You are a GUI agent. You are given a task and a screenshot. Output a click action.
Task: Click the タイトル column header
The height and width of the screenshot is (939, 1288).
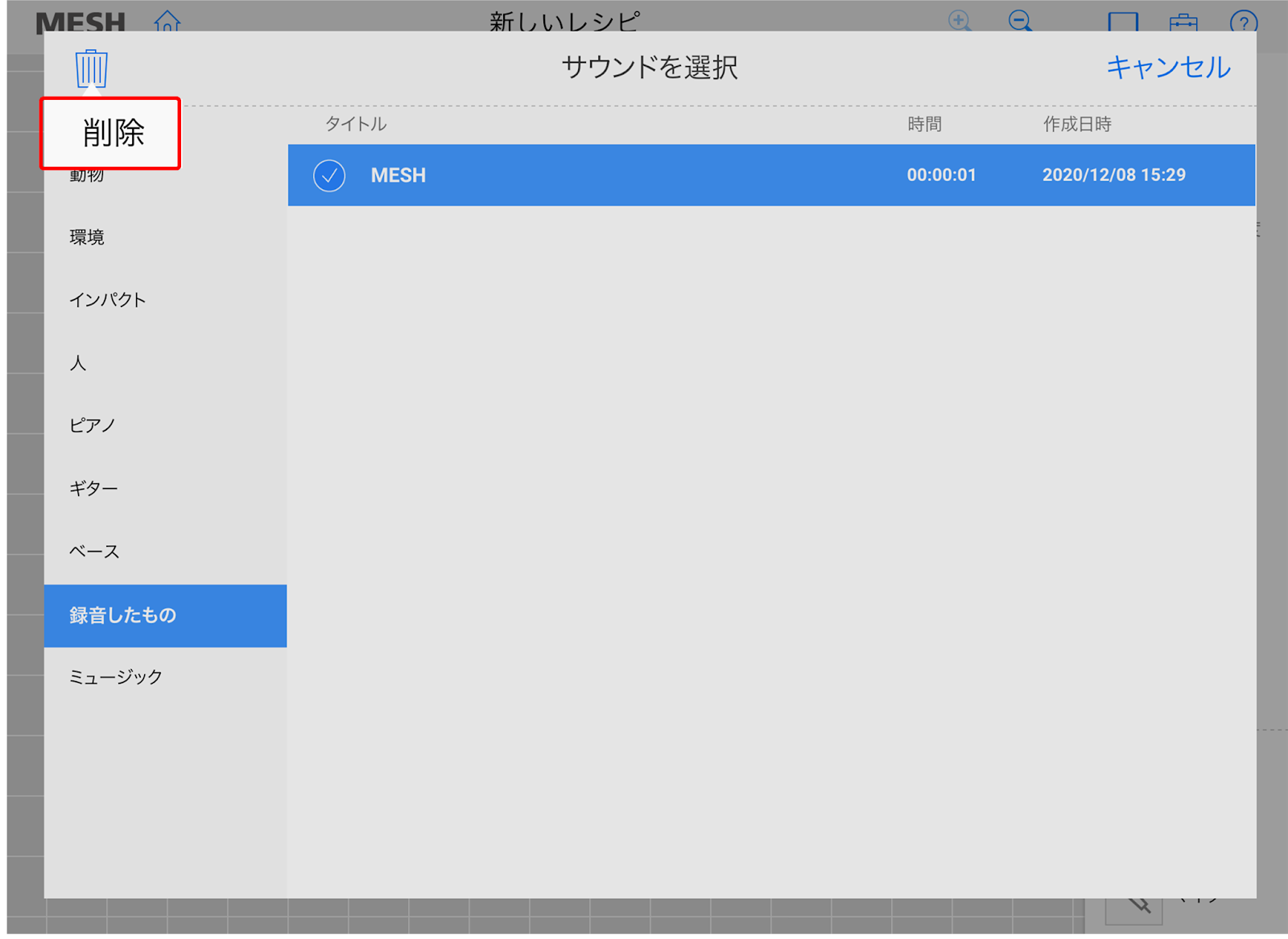(356, 124)
